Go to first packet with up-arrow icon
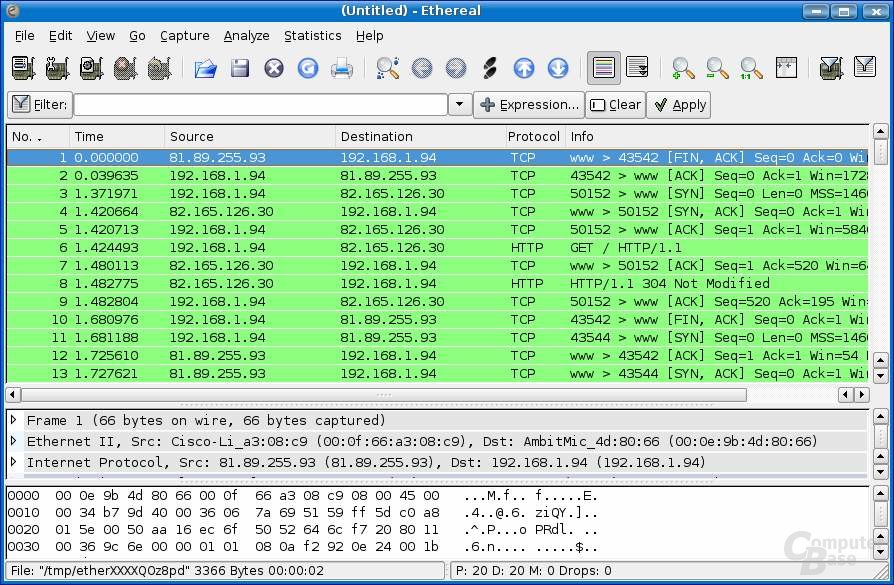894x585 pixels. (x=524, y=68)
